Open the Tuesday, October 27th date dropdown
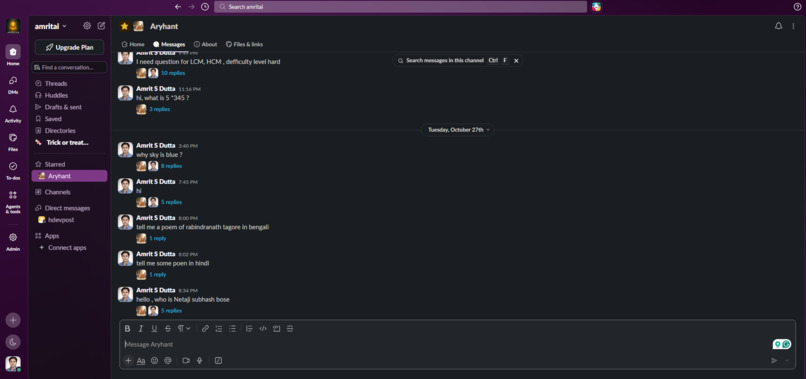This screenshot has width=806, height=379. [459, 130]
